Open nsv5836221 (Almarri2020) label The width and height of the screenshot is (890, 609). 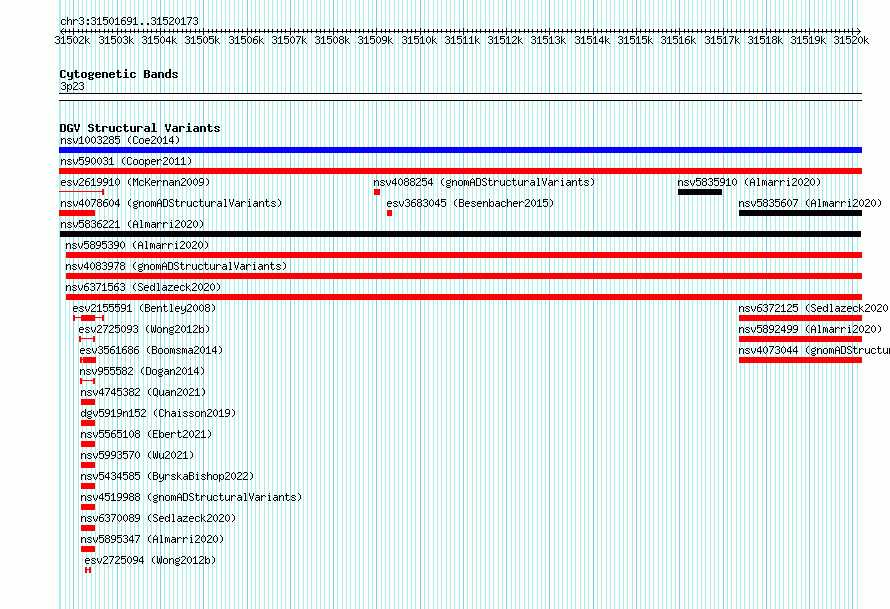(132, 224)
